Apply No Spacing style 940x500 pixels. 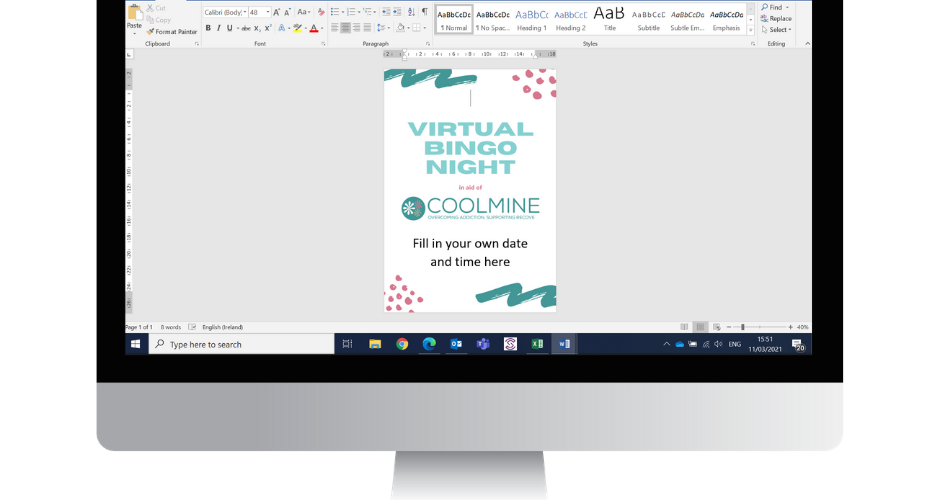point(493,20)
